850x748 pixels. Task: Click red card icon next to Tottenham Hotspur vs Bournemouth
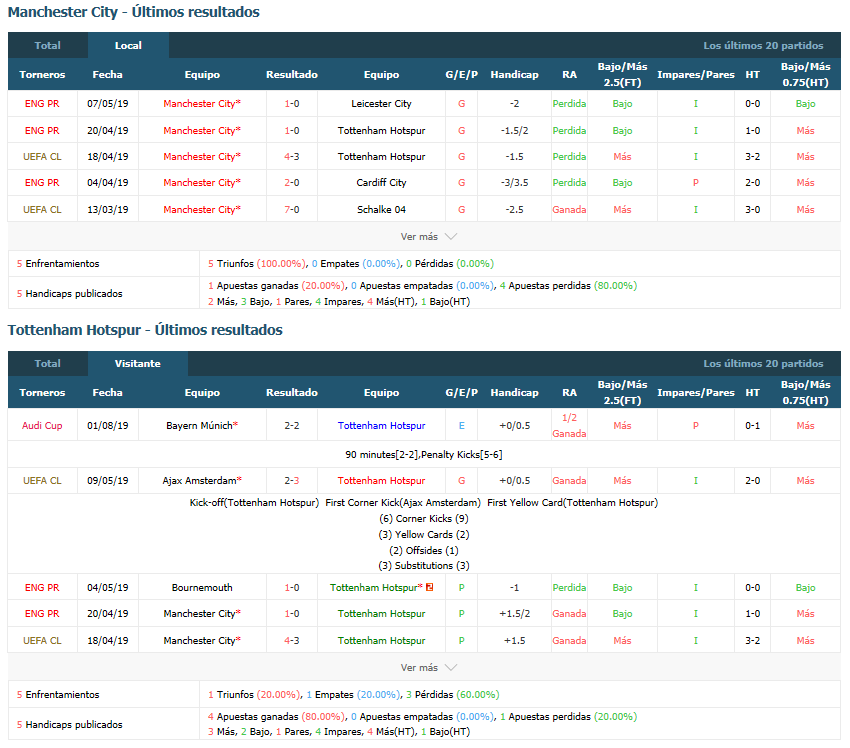[x=430, y=588]
